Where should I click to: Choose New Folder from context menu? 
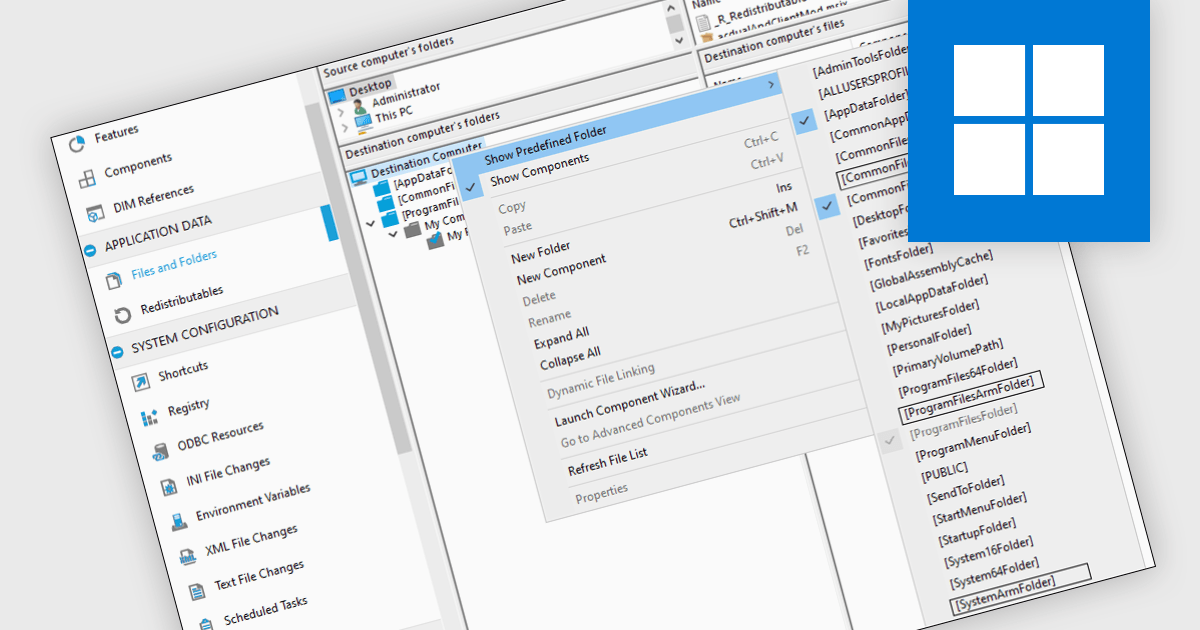coord(541,252)
